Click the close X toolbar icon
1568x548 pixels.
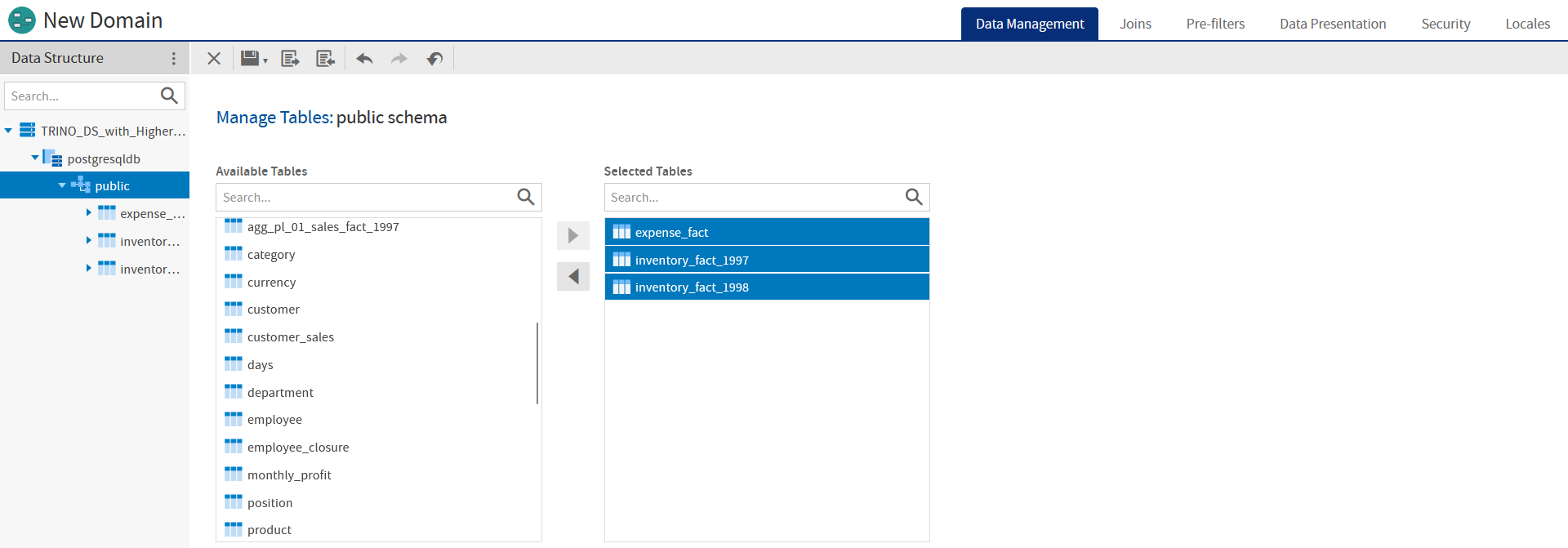214,59
